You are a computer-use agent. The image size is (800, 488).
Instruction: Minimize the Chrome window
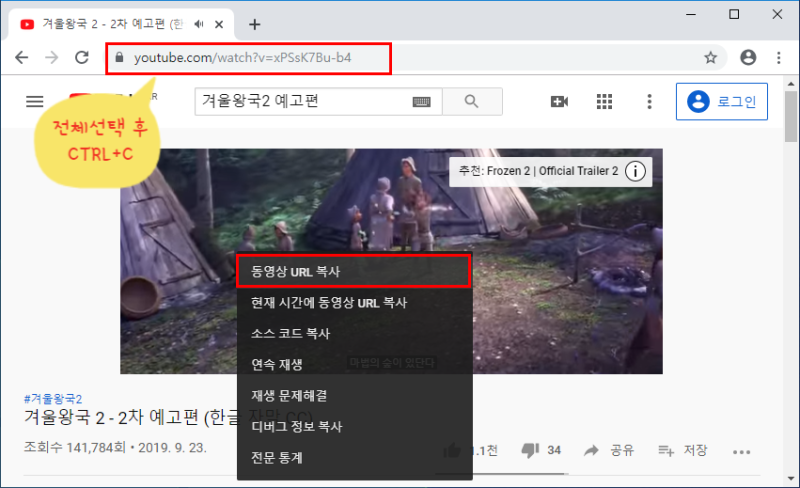[x=691, y=14]
